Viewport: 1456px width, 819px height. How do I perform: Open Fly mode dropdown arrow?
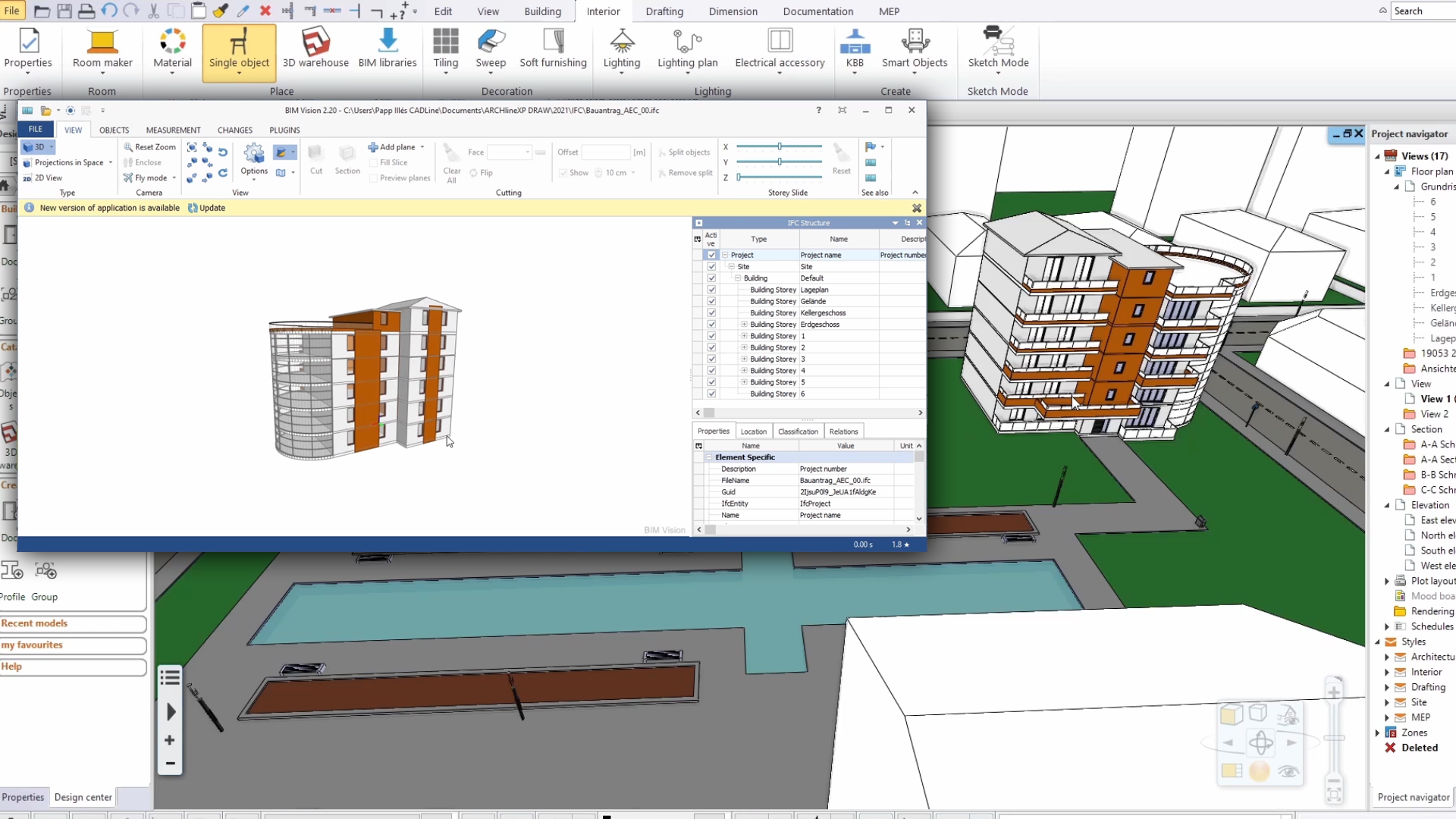(174, 178)
